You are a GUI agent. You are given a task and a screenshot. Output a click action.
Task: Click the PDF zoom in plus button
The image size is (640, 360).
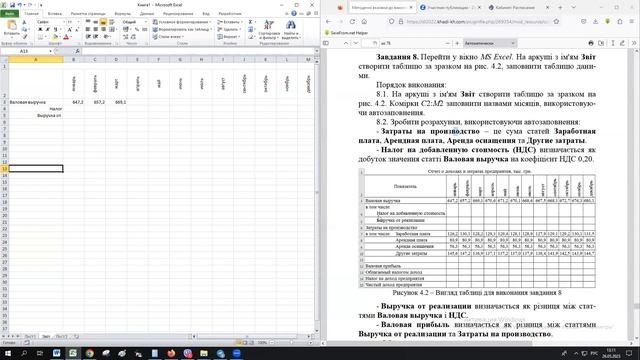[457, 43]
